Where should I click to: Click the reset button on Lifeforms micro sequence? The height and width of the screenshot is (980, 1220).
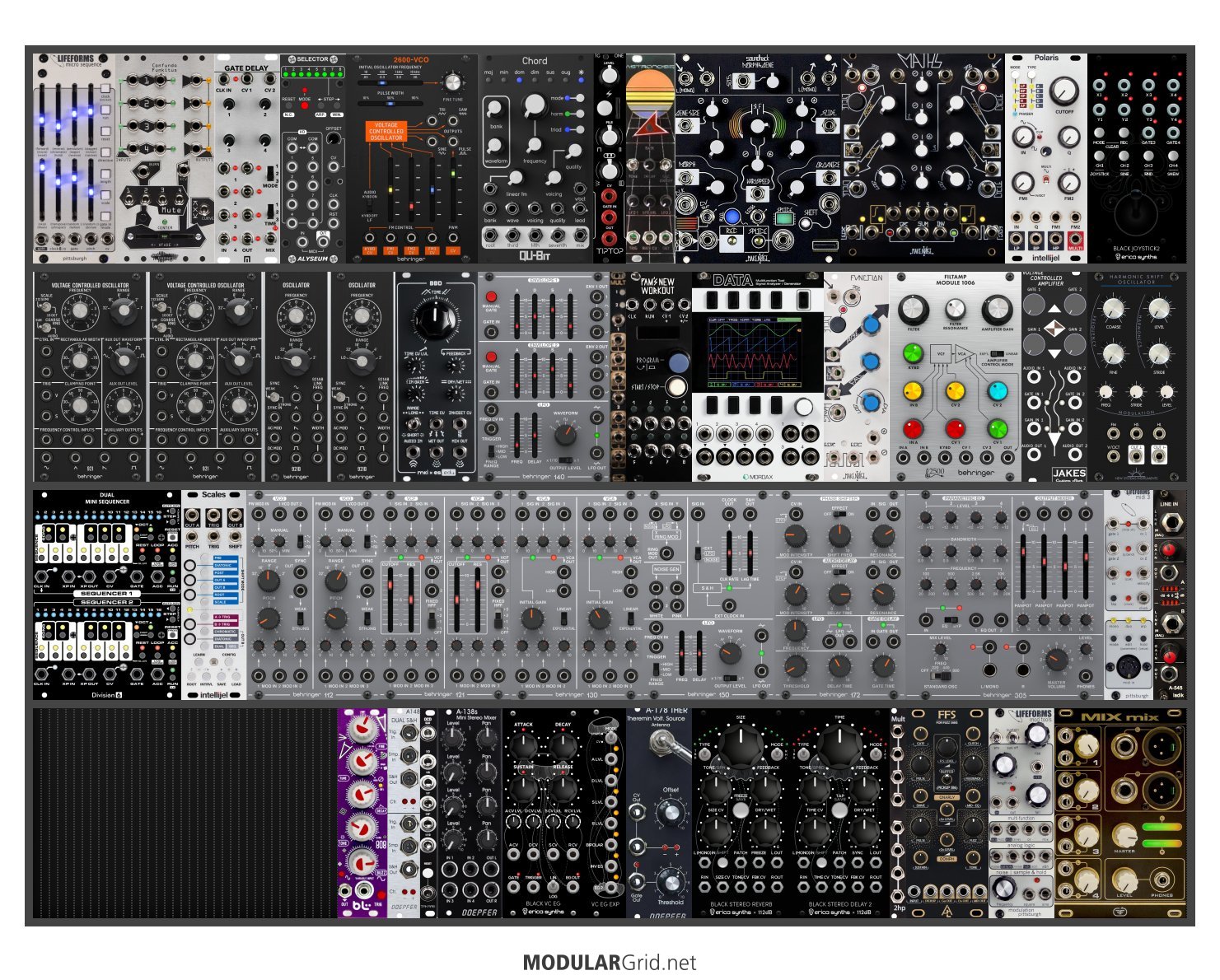click(105, 131)
